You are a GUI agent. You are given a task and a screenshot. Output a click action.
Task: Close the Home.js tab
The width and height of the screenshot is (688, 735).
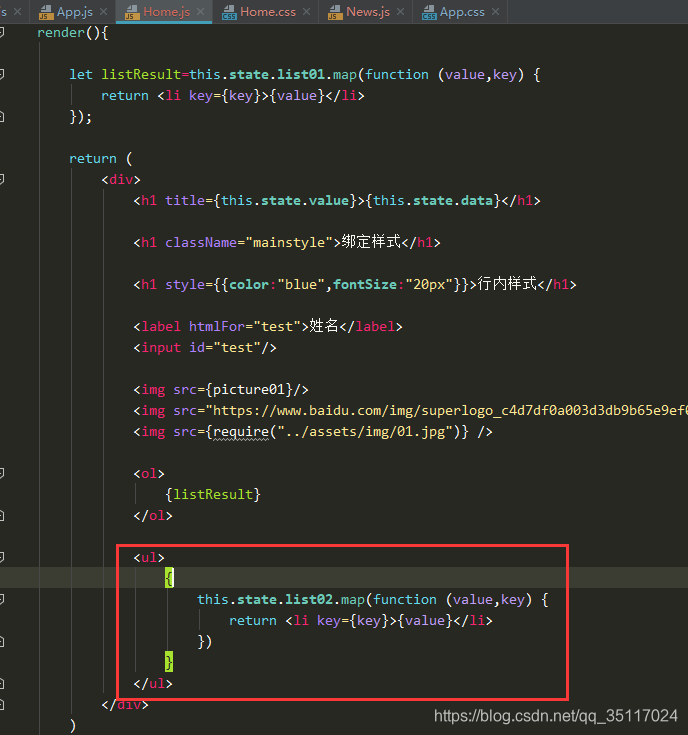pos(201,12)
